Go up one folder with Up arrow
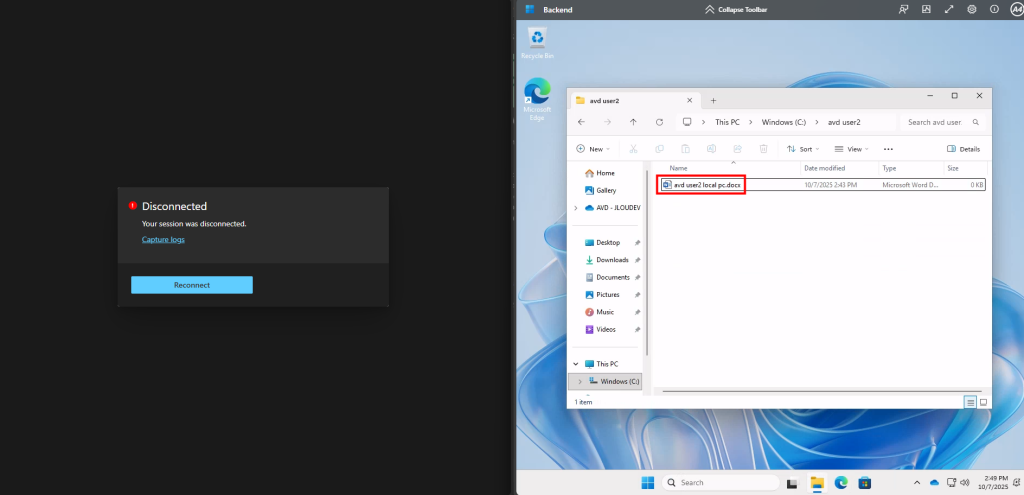The height and width of the screenshot is (495, 1024). 633,122
